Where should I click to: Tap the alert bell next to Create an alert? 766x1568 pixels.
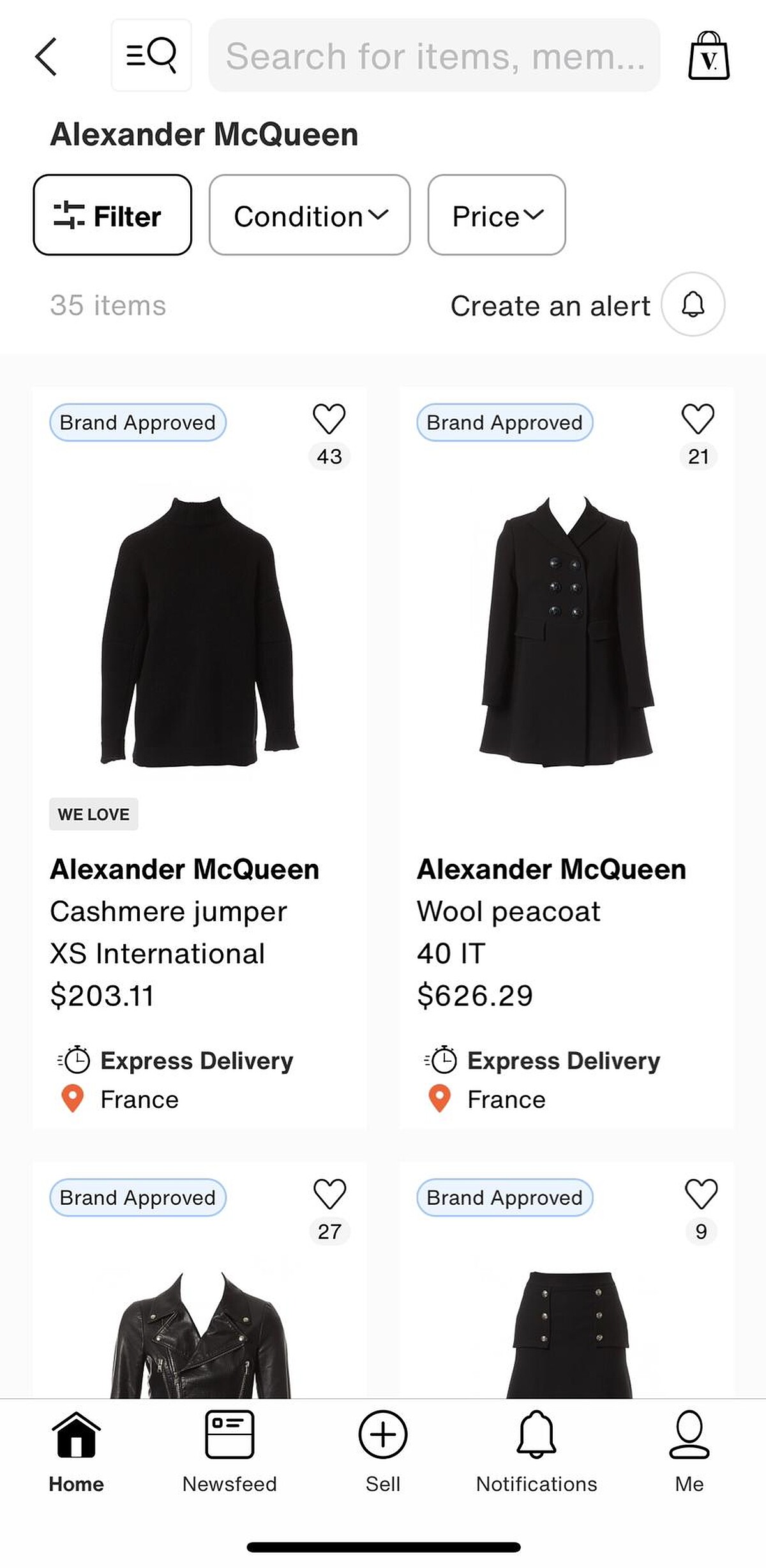pos(693,305)
